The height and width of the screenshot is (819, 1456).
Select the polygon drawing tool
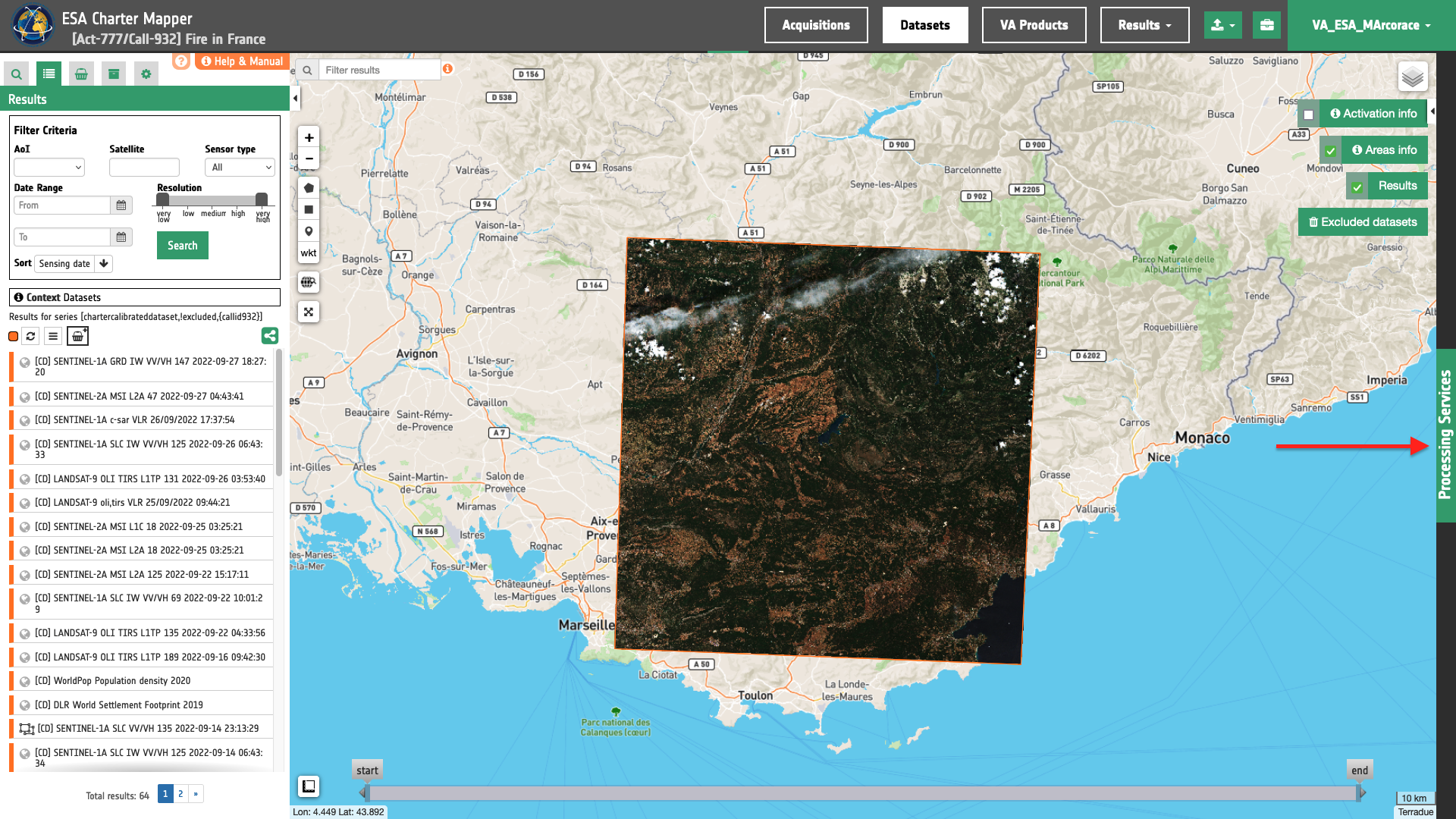point(309,187)
